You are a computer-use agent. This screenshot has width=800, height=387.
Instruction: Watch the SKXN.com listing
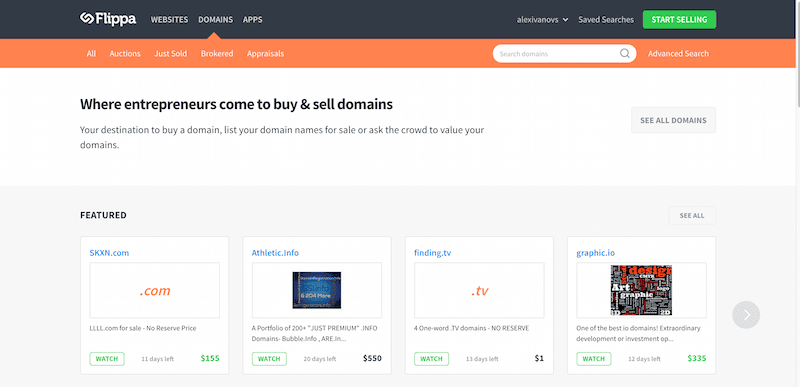click(x=107, y=359)
